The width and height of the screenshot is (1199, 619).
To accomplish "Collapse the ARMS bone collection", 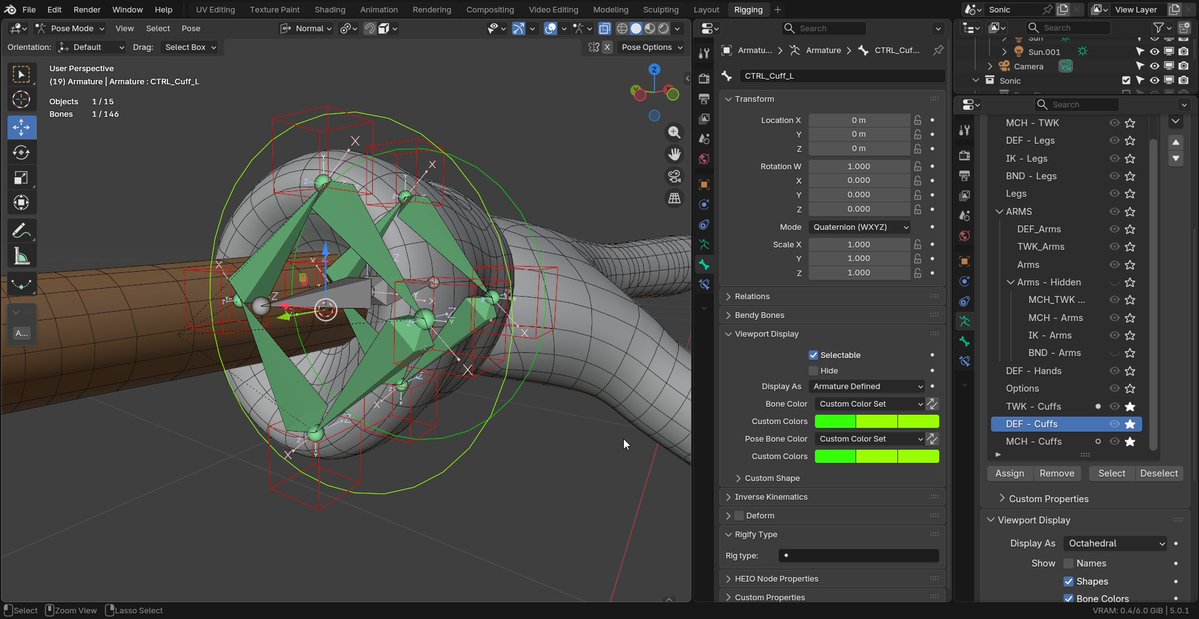I will (x=999, y=212).
